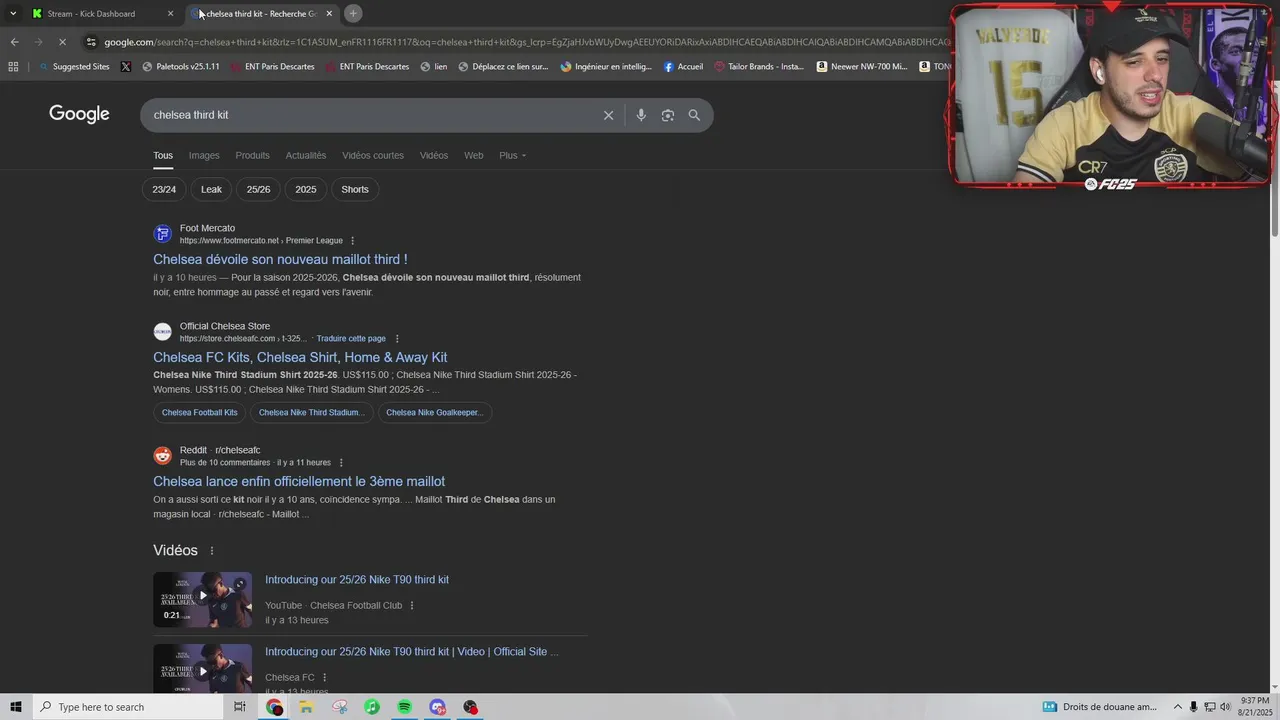Click the 'Traduire cette page' link

(351, 339)
